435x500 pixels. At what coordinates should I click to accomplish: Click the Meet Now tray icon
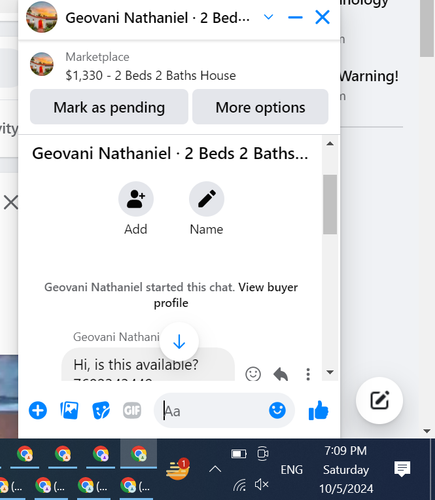tap(263, 453)
